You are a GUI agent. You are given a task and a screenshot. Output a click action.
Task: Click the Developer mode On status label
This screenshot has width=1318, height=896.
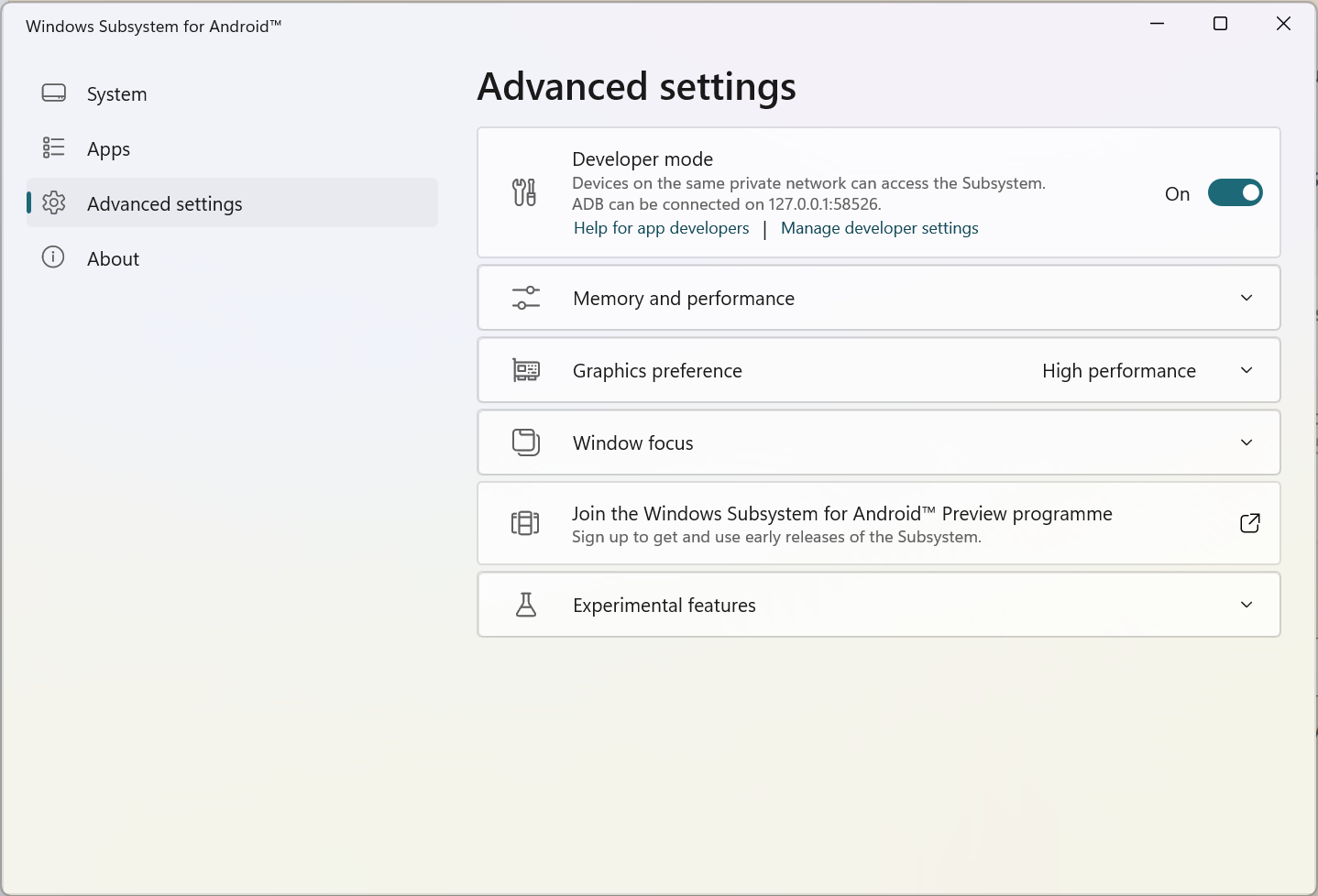(x=1178, y=194)
